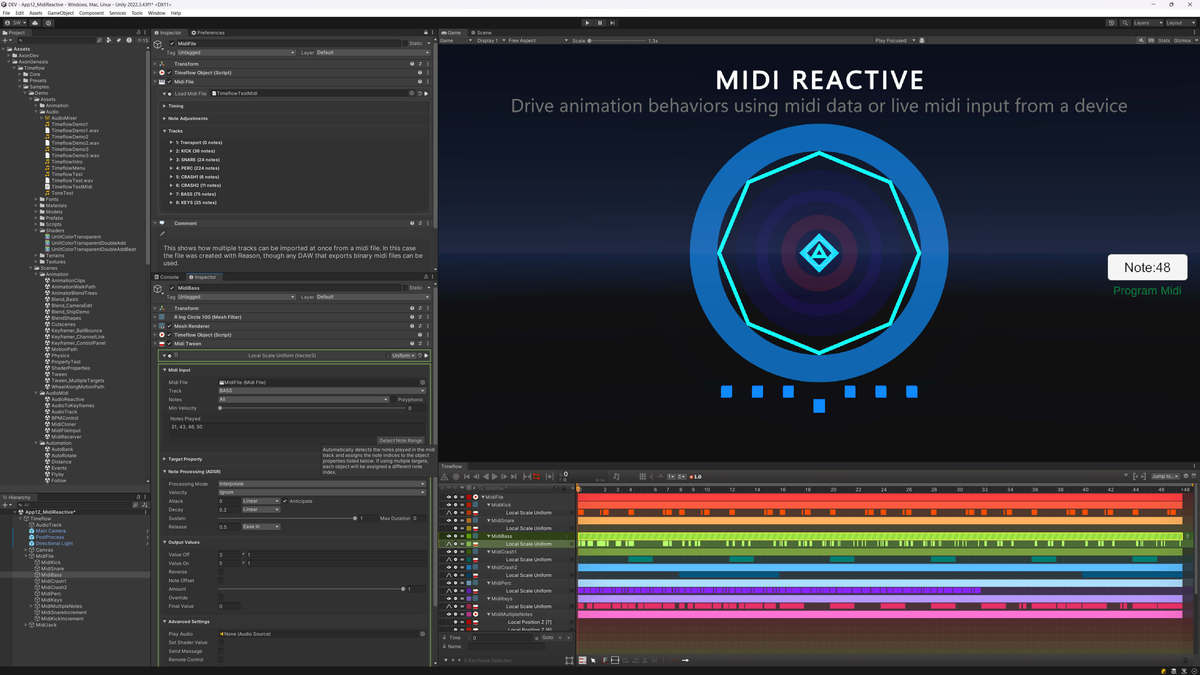
Task: Expand the Note Adjustments section
Action: pyautogui.click(x=165, y=118)
